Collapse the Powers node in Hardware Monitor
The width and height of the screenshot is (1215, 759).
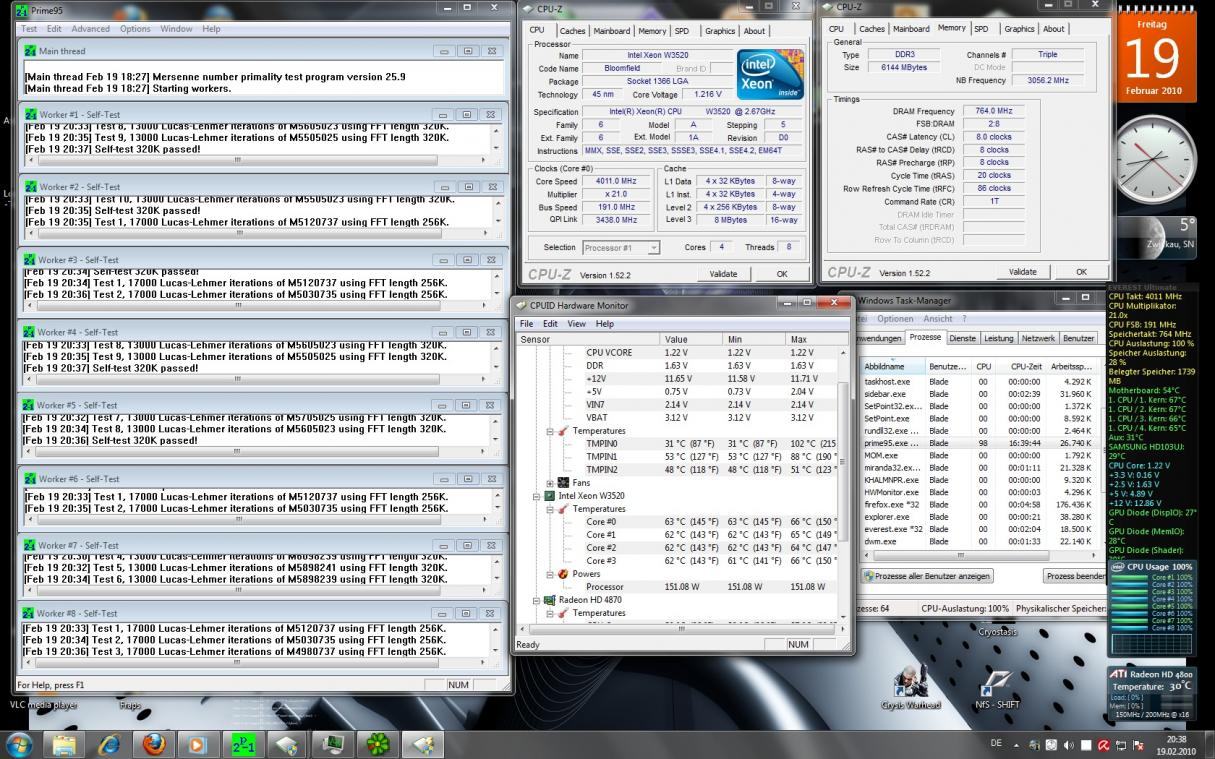550,574
